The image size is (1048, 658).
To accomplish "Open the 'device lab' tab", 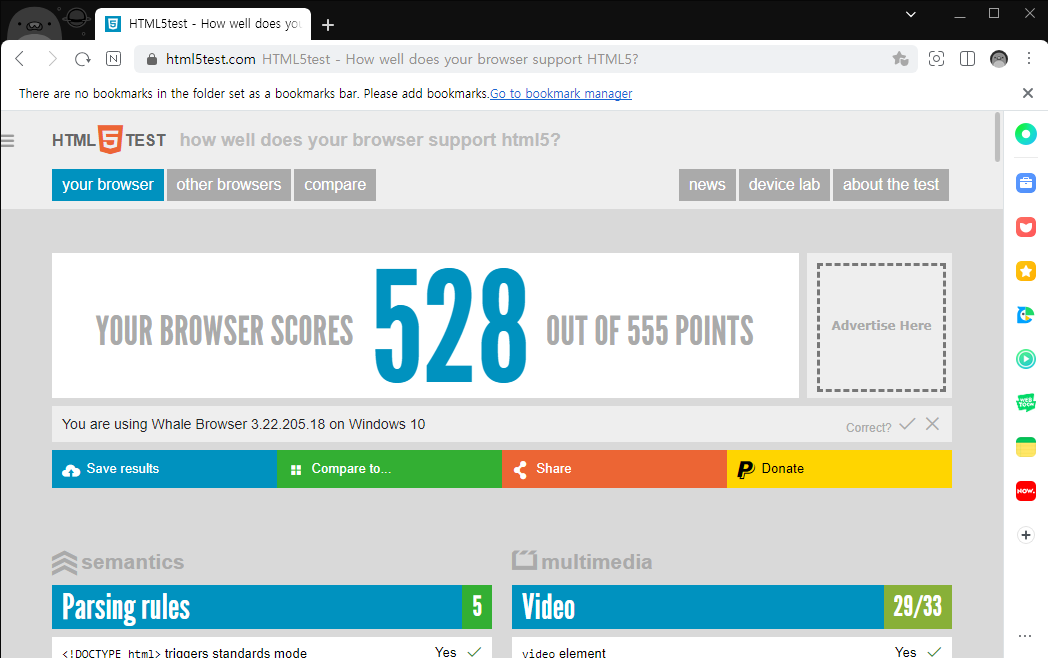I will [x=784, y=185].
